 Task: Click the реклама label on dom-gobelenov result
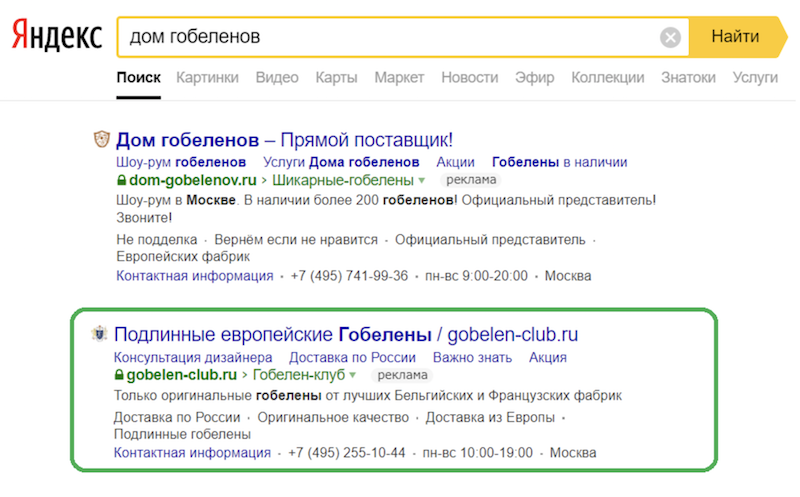tap(470, 180)
